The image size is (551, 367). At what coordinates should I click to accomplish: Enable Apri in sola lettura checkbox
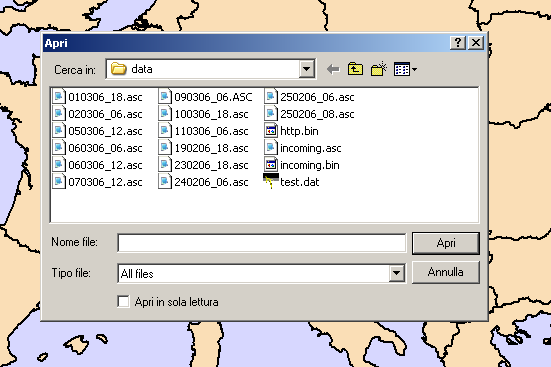[x=123, y=302]
